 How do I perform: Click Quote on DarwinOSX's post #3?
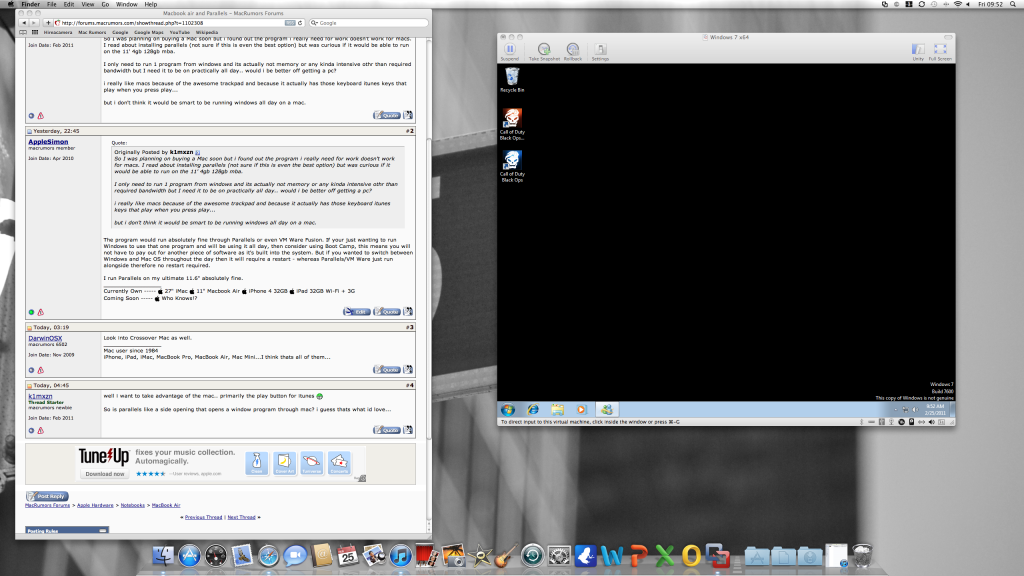point(387,370)
